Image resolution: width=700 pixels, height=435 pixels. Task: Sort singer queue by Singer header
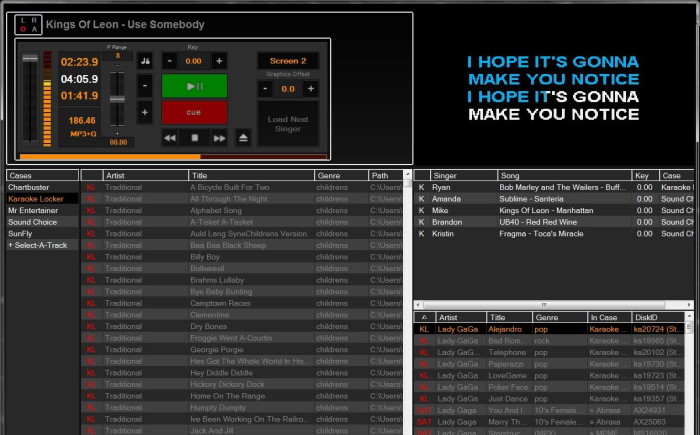(x=464, y=176)
